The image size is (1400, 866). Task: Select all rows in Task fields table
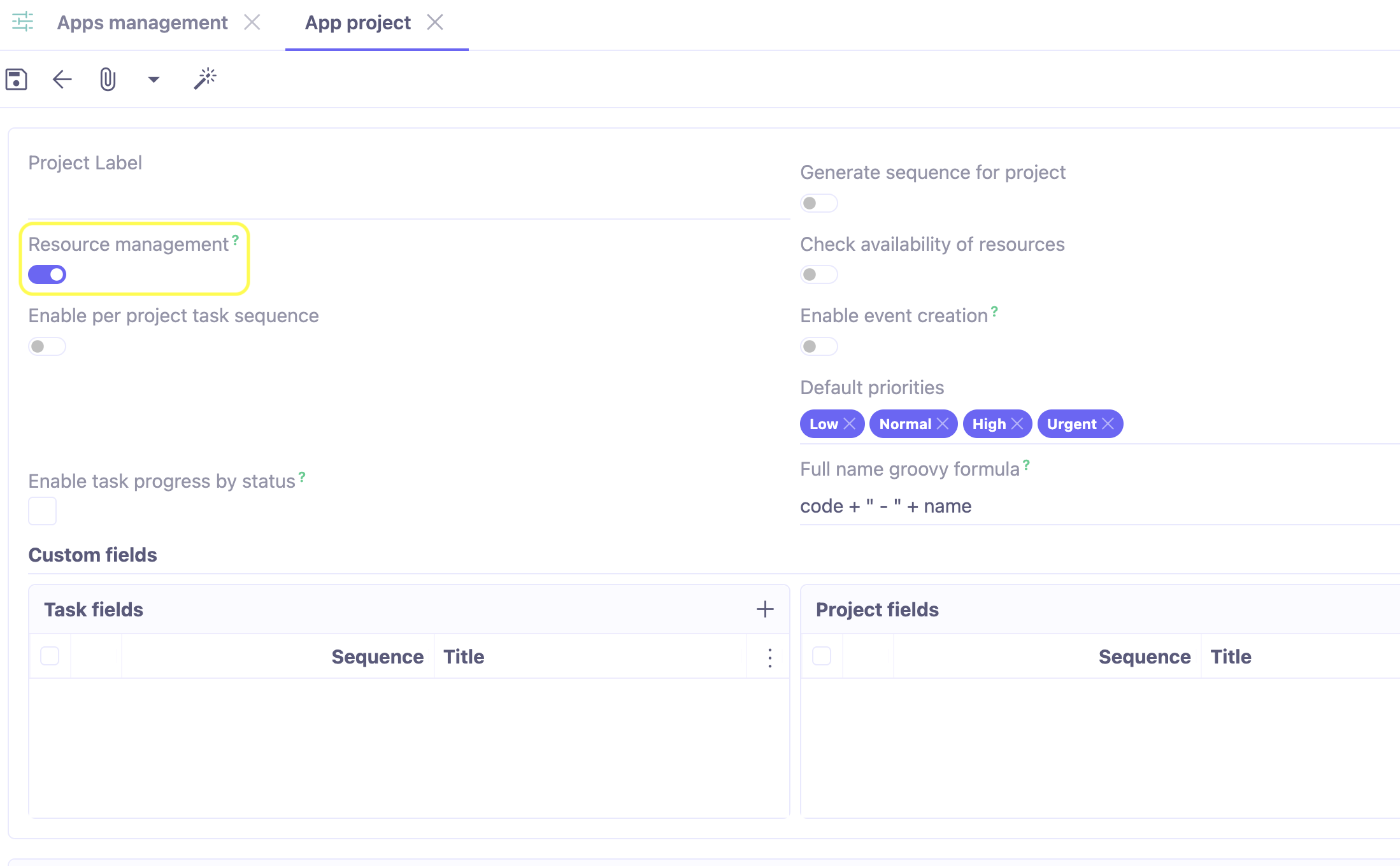(x=50, y=656)
